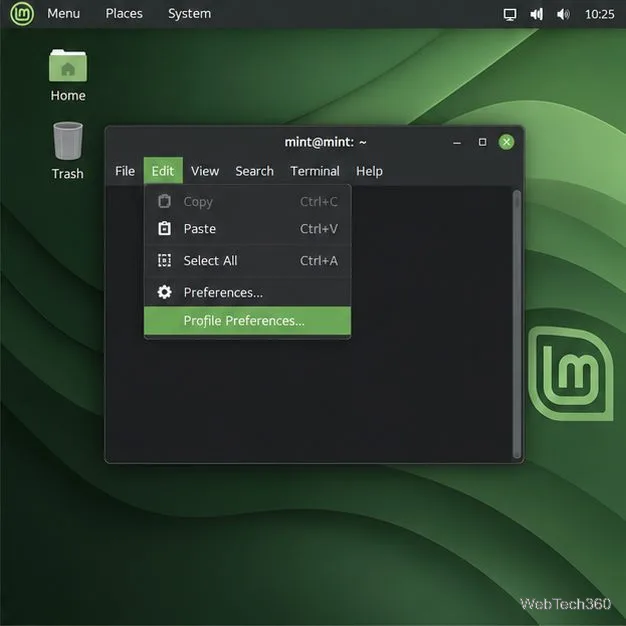The height and width of the screenshot is (626, 626).
Task: Click the 10:25 clock in panel
Action: (599, 14)
